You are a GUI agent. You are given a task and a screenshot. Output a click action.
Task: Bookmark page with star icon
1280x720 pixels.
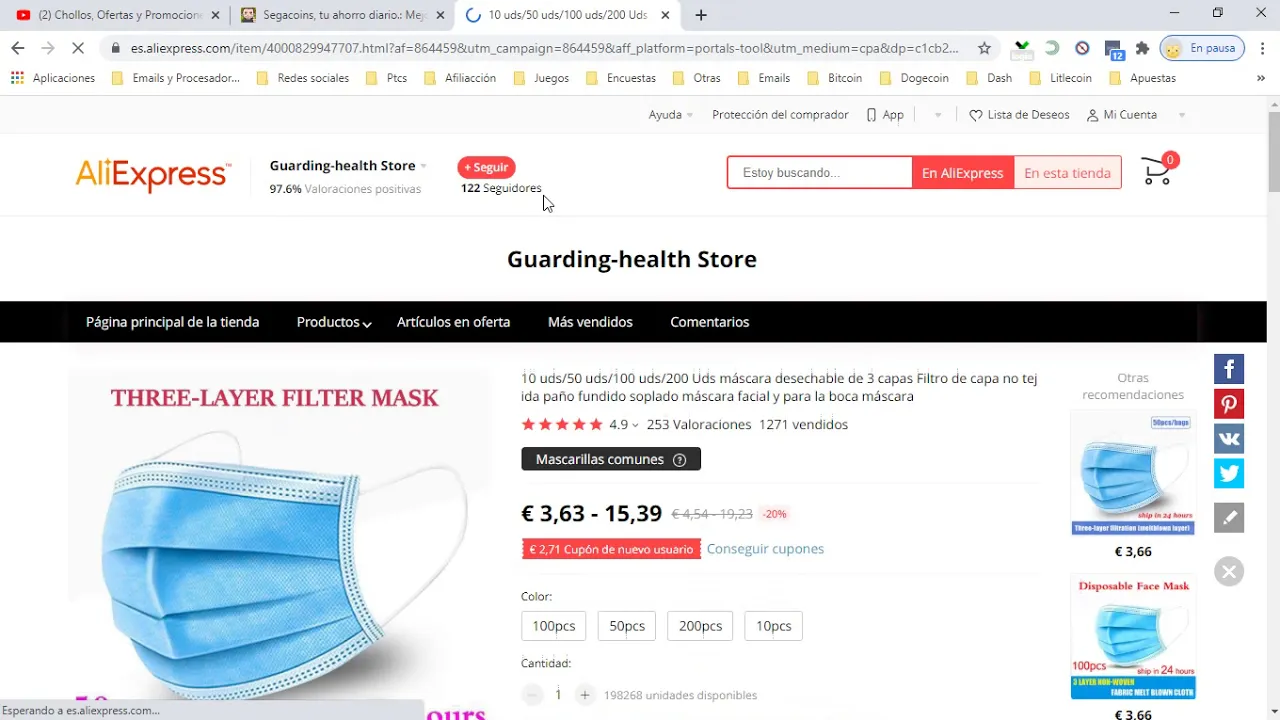click(x=984, y=48)
